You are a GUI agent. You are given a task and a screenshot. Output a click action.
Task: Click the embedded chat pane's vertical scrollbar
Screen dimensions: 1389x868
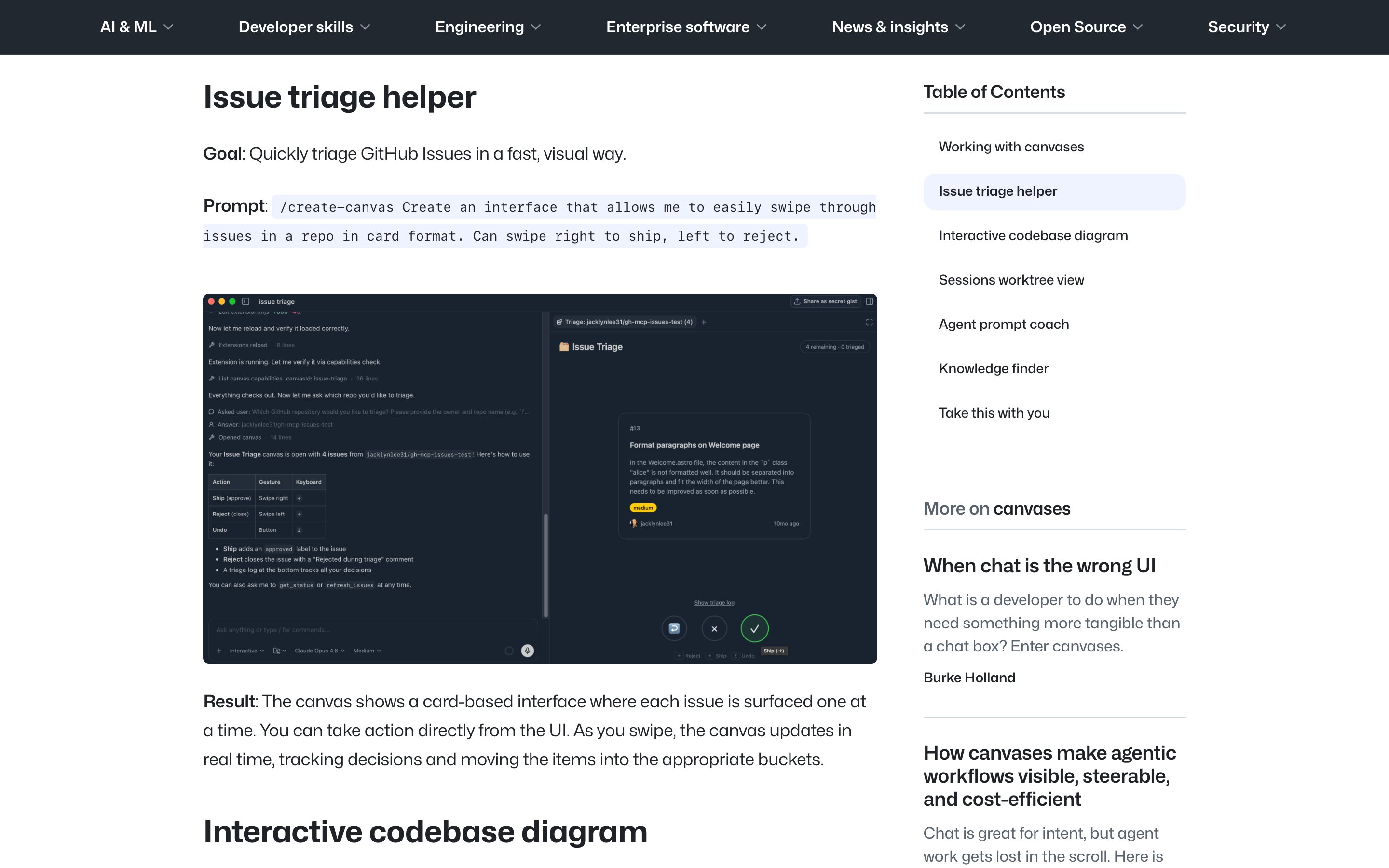point(545,565)
